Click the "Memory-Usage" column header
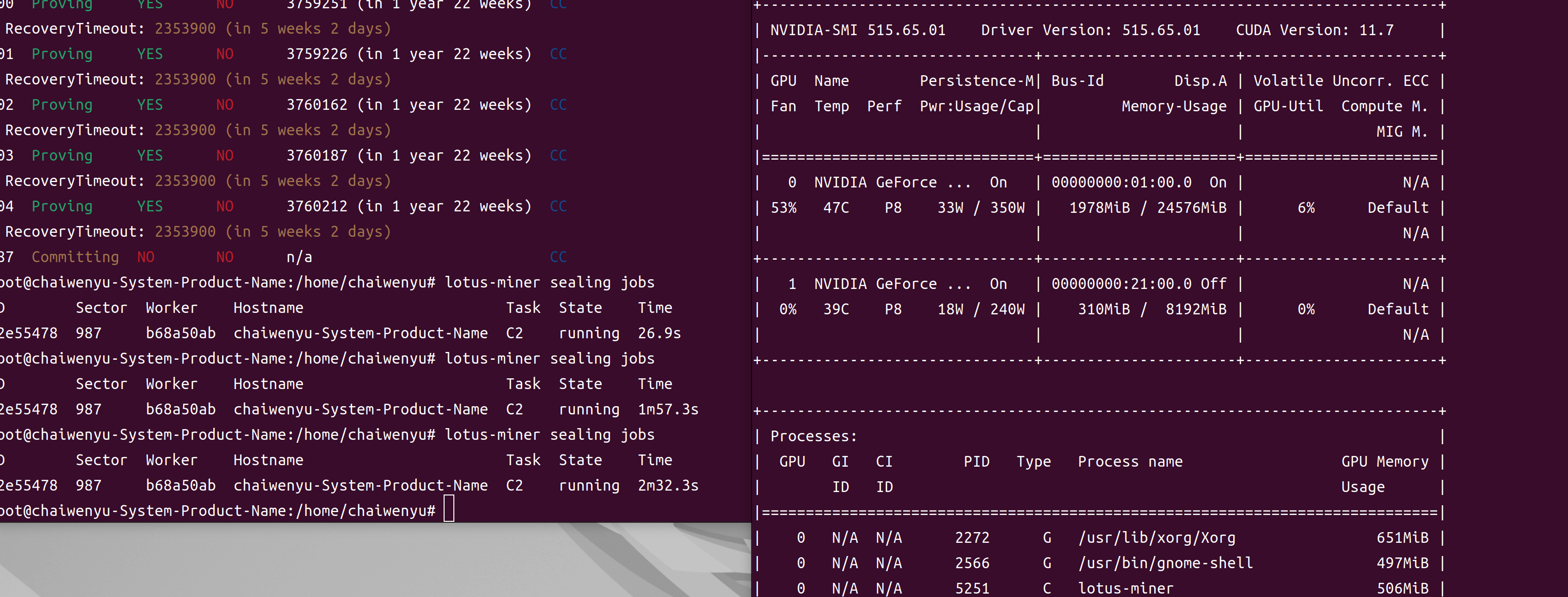Screen dimensions: 1568x597 point(1174,106)
